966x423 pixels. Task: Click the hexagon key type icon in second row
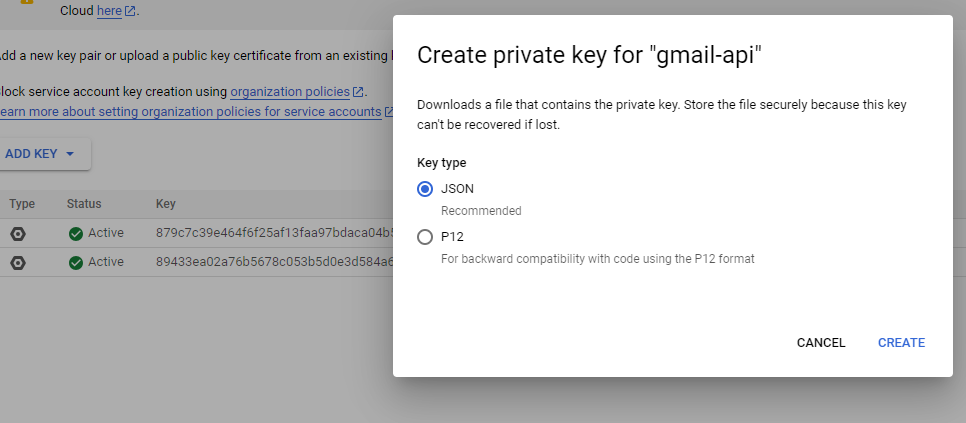coord(18,263)
